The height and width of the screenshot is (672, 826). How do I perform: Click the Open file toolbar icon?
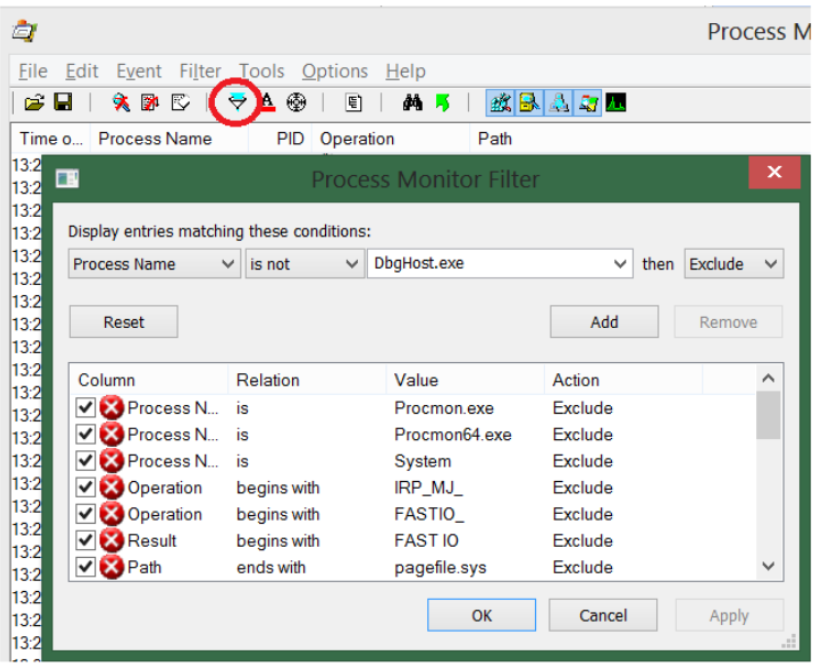click(x=35, y=102)
